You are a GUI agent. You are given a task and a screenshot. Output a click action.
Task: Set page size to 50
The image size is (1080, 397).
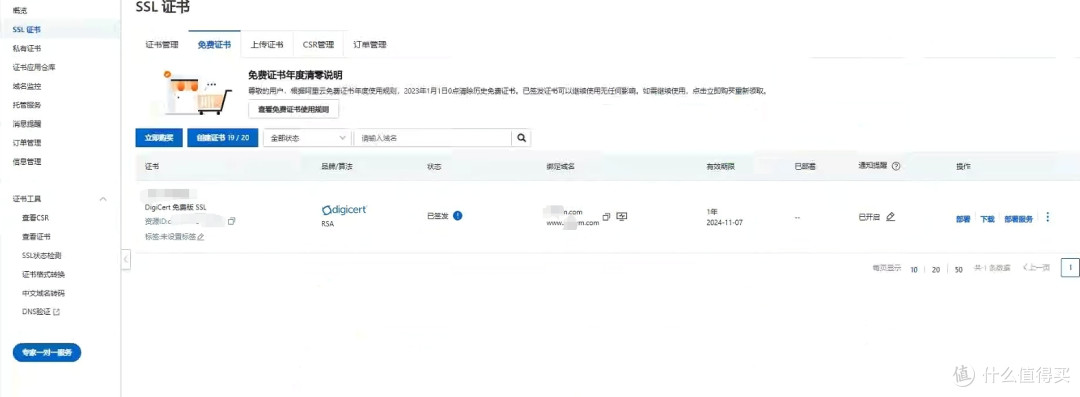pyautogui.click(x=958, y=269)
